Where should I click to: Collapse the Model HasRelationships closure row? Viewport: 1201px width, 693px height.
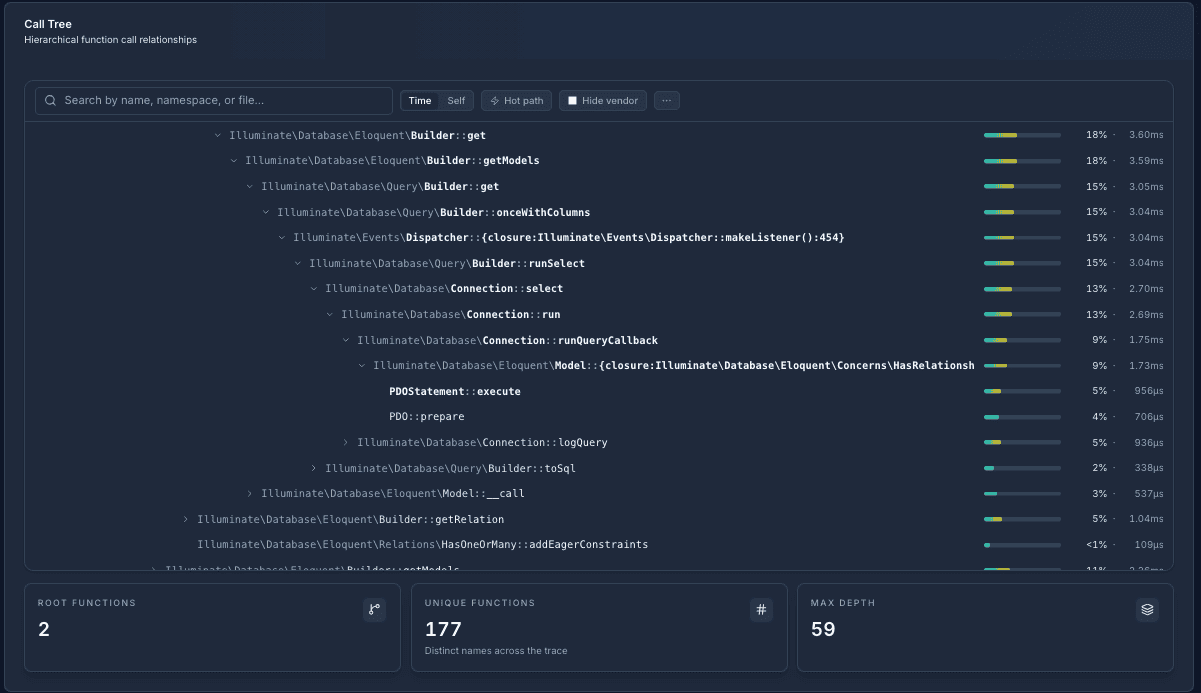click(x=361, y=366)
